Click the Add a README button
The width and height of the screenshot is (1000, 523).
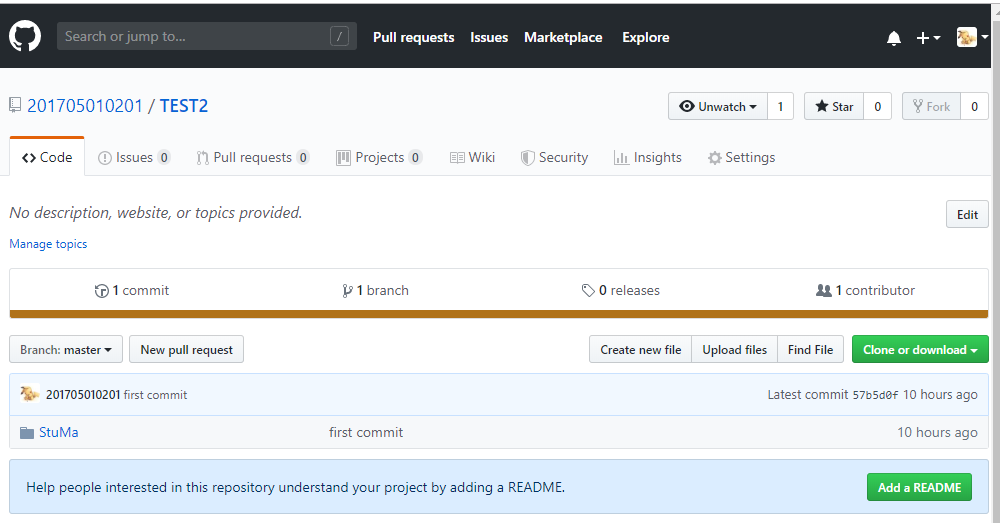click(919, 488)
